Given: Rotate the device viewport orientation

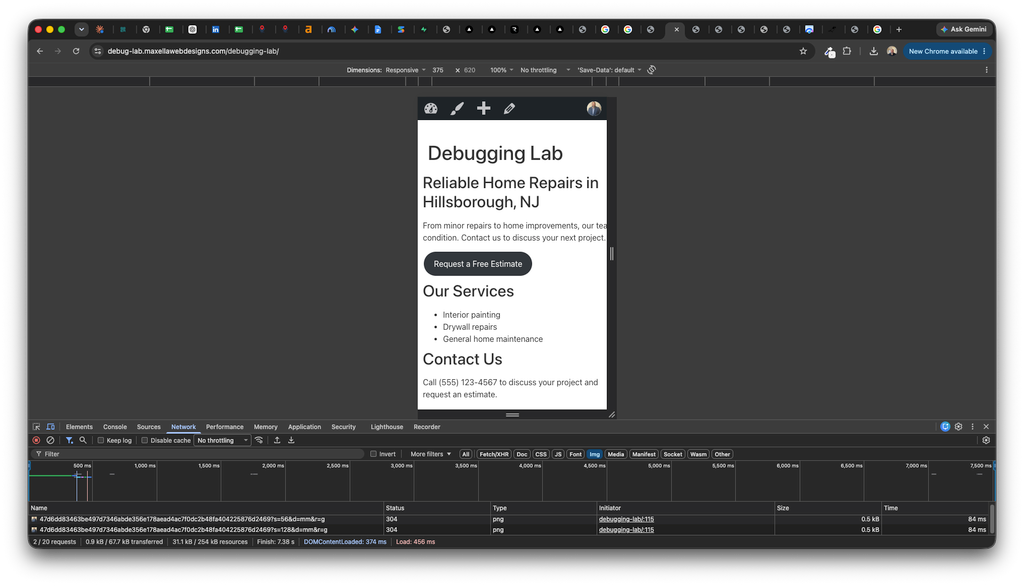Looking at the screenshot, I should (652, 70).
